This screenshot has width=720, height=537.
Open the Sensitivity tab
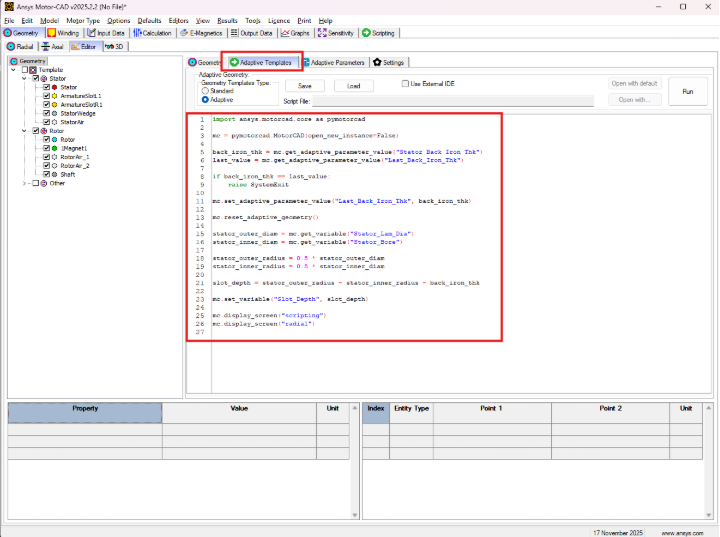point(336,33)
